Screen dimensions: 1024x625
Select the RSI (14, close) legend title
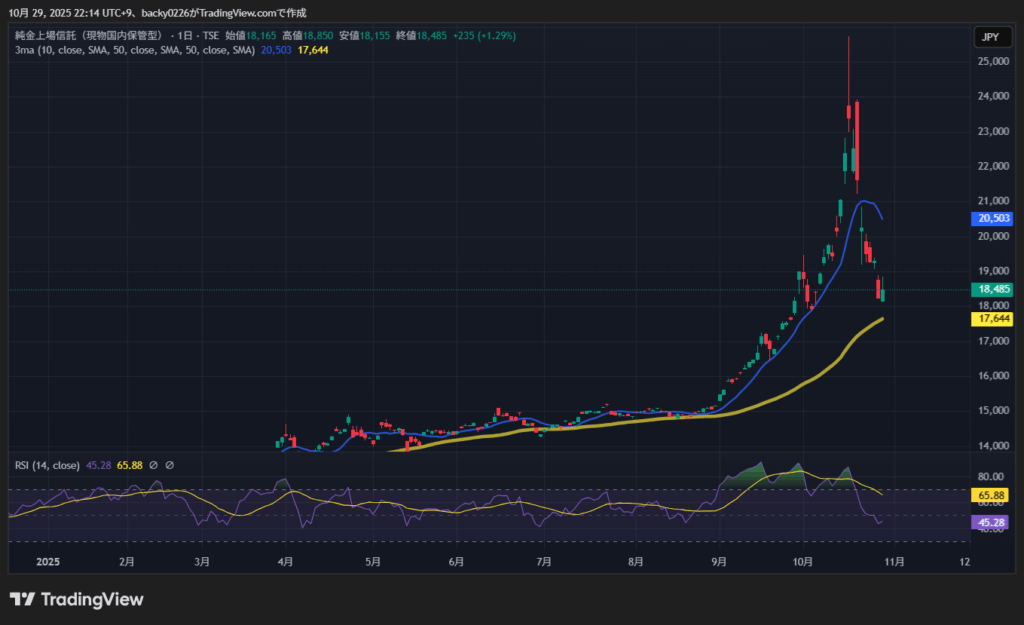(x=48, y=465)
